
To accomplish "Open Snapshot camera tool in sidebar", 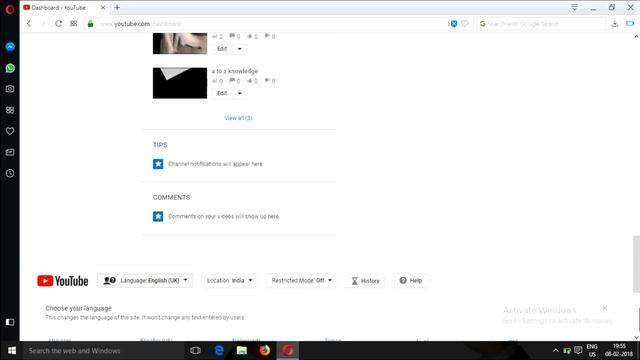I will (x=10, y=89).
